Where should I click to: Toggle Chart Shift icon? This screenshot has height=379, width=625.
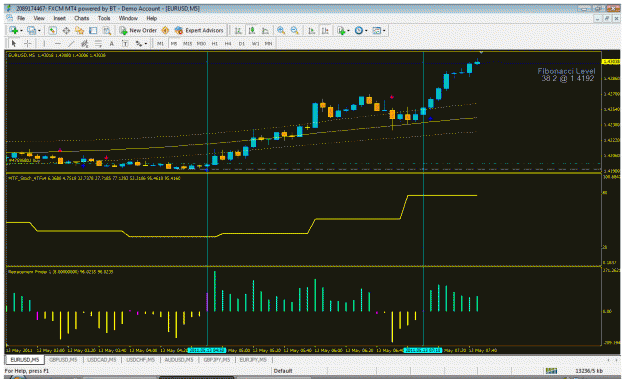pyautogui.click(x=325, y=30)
